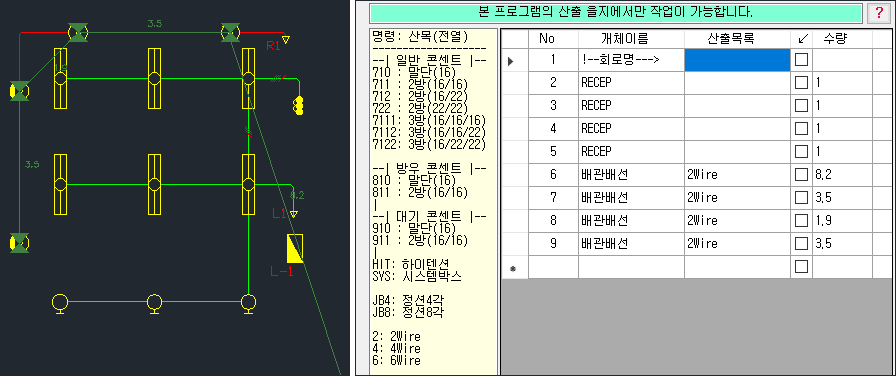896x376 pixels.
Task: Click the L1 circuit arrow marker
Action: pyautogui.click(x=293, y=214)
